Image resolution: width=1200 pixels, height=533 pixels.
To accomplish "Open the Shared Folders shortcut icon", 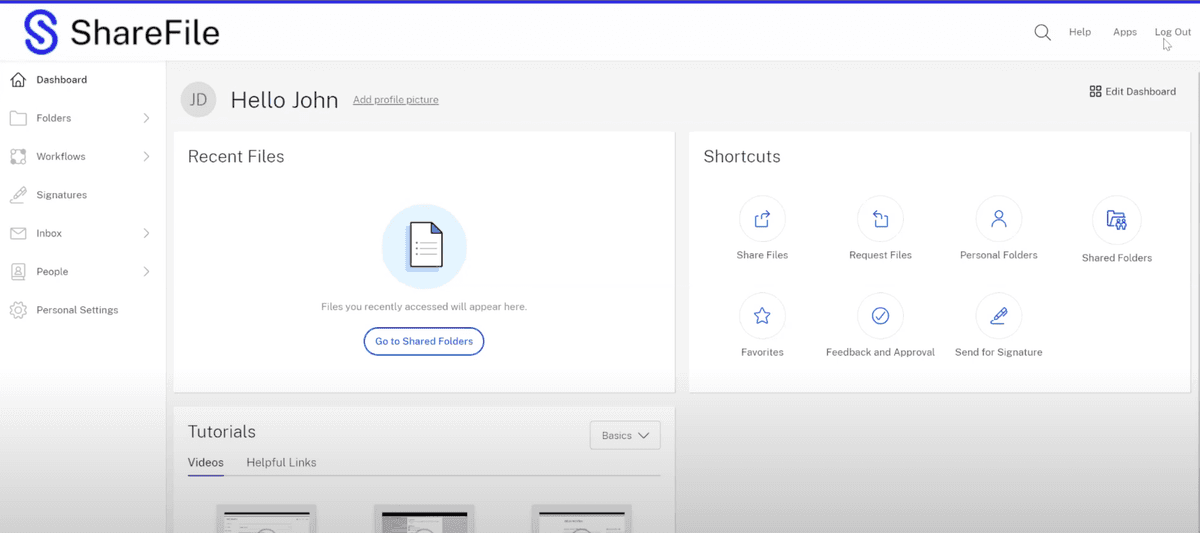I will click(1117, 220).
